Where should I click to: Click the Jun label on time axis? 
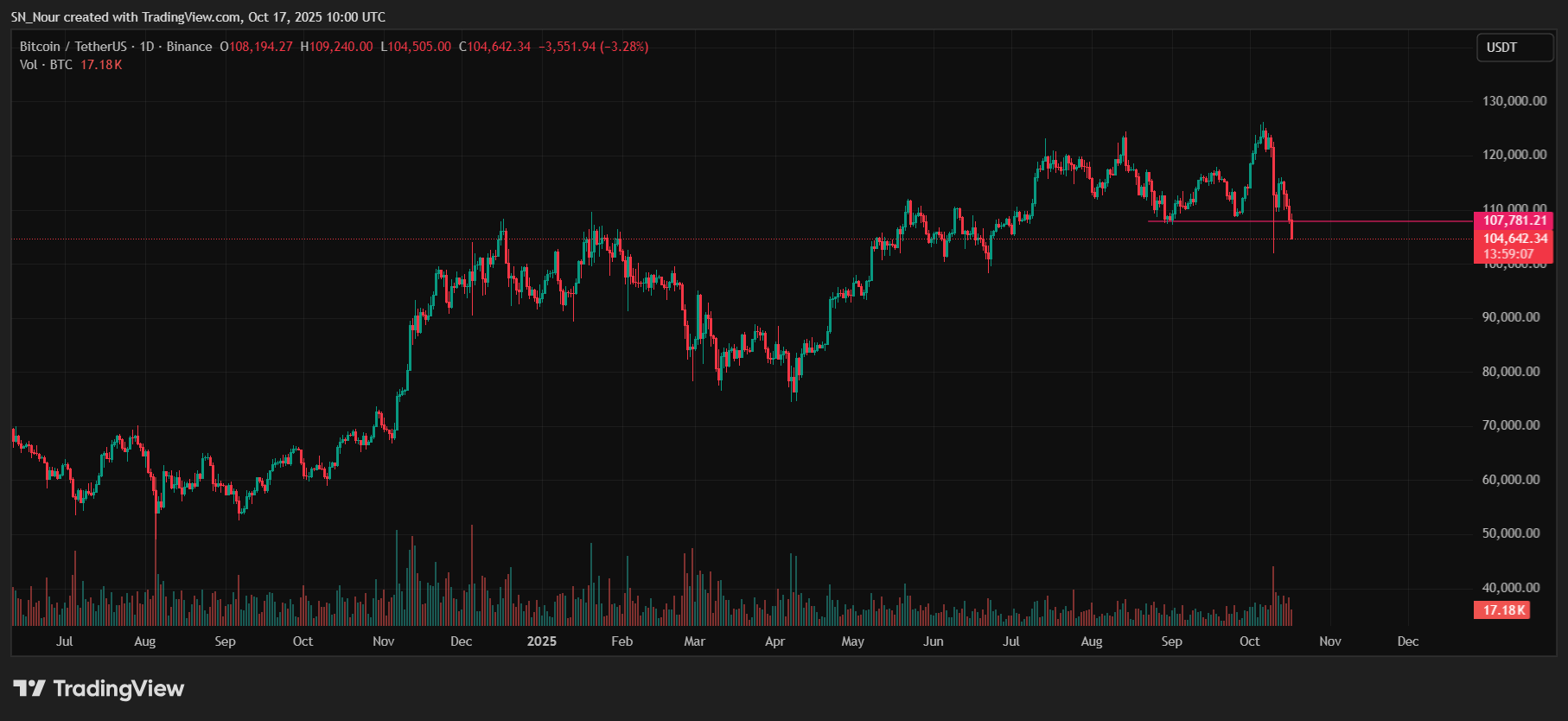pyautogui.click(x=933, y=641)
